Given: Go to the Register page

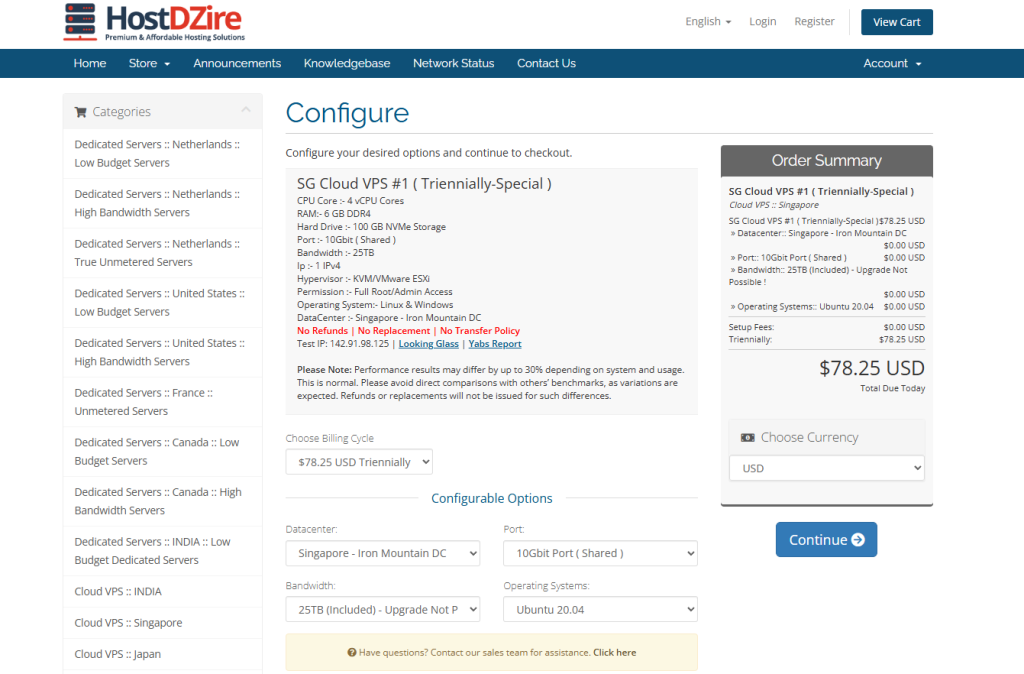Looking at the screenshot, I should (814, 22).
